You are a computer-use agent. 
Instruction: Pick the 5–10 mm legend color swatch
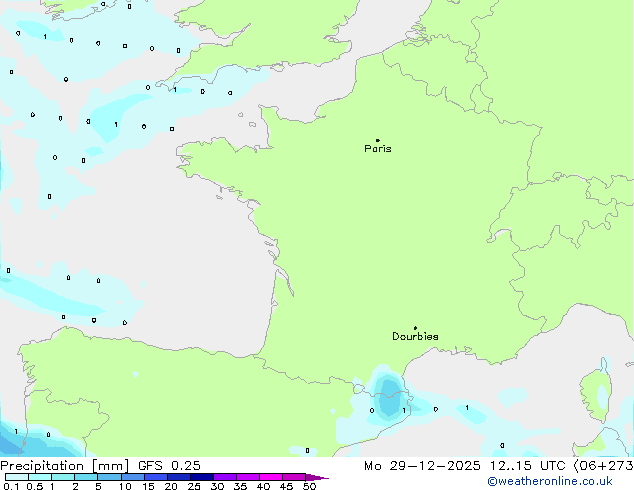coord(109,477)
